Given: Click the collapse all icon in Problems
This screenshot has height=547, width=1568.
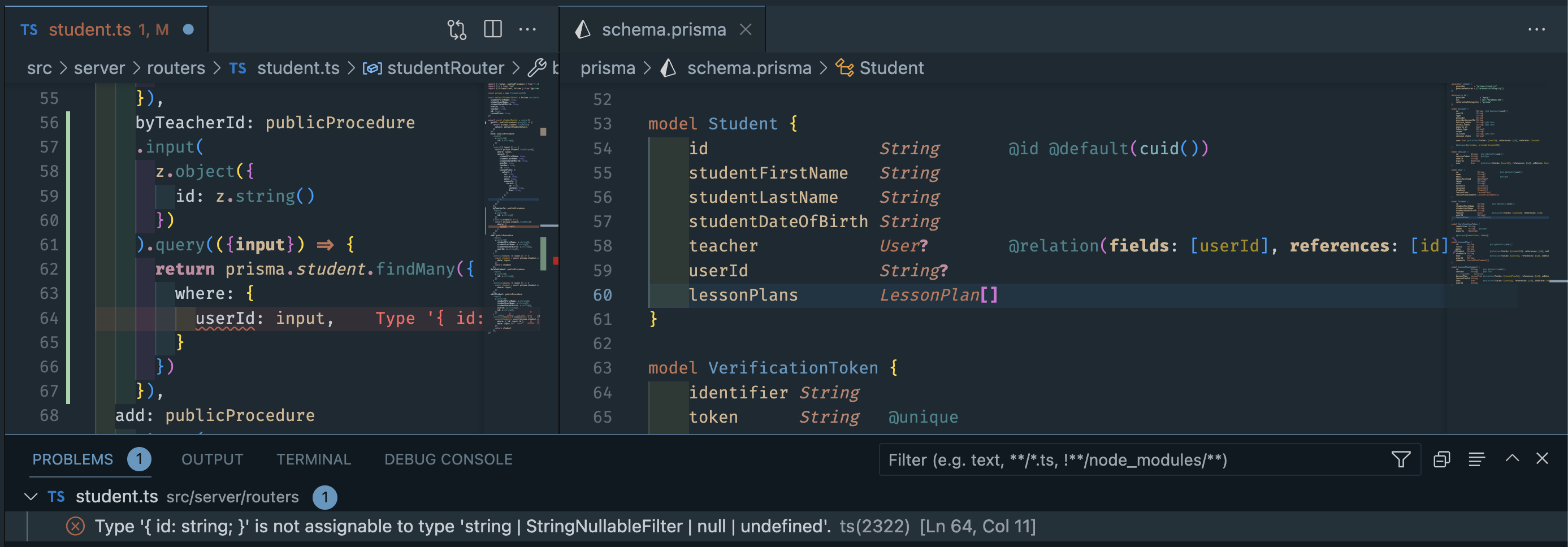Looking at the screenshot, I should pyautogui.click(x=1441, y=459).
